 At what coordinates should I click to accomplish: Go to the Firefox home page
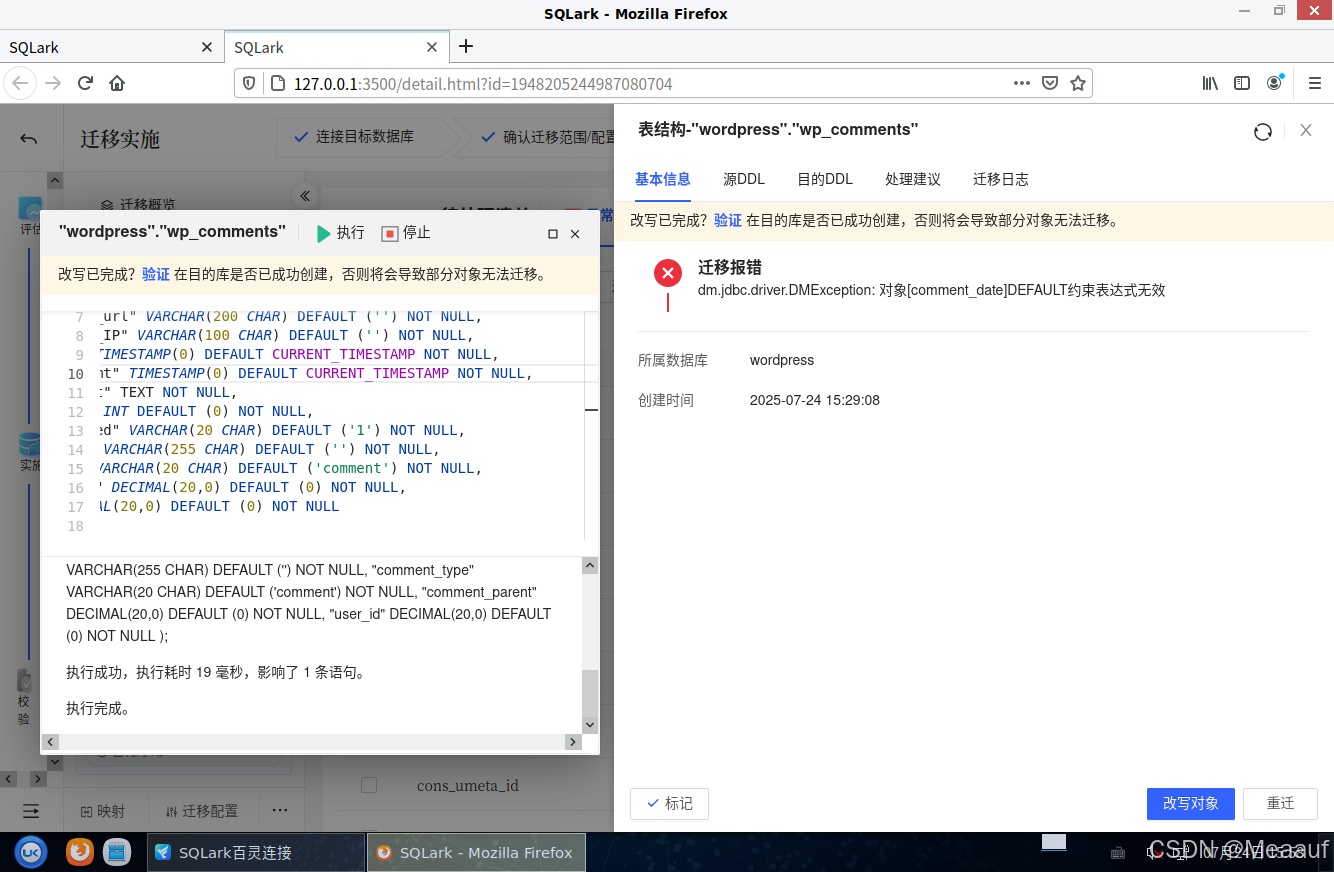tap(117, 83)
